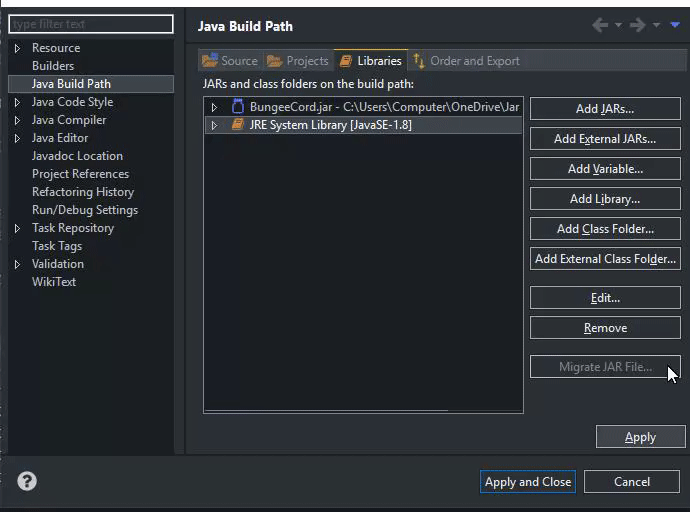Select Task Tags in sidebar
The image size is (690, 512).
coord(57,246)
